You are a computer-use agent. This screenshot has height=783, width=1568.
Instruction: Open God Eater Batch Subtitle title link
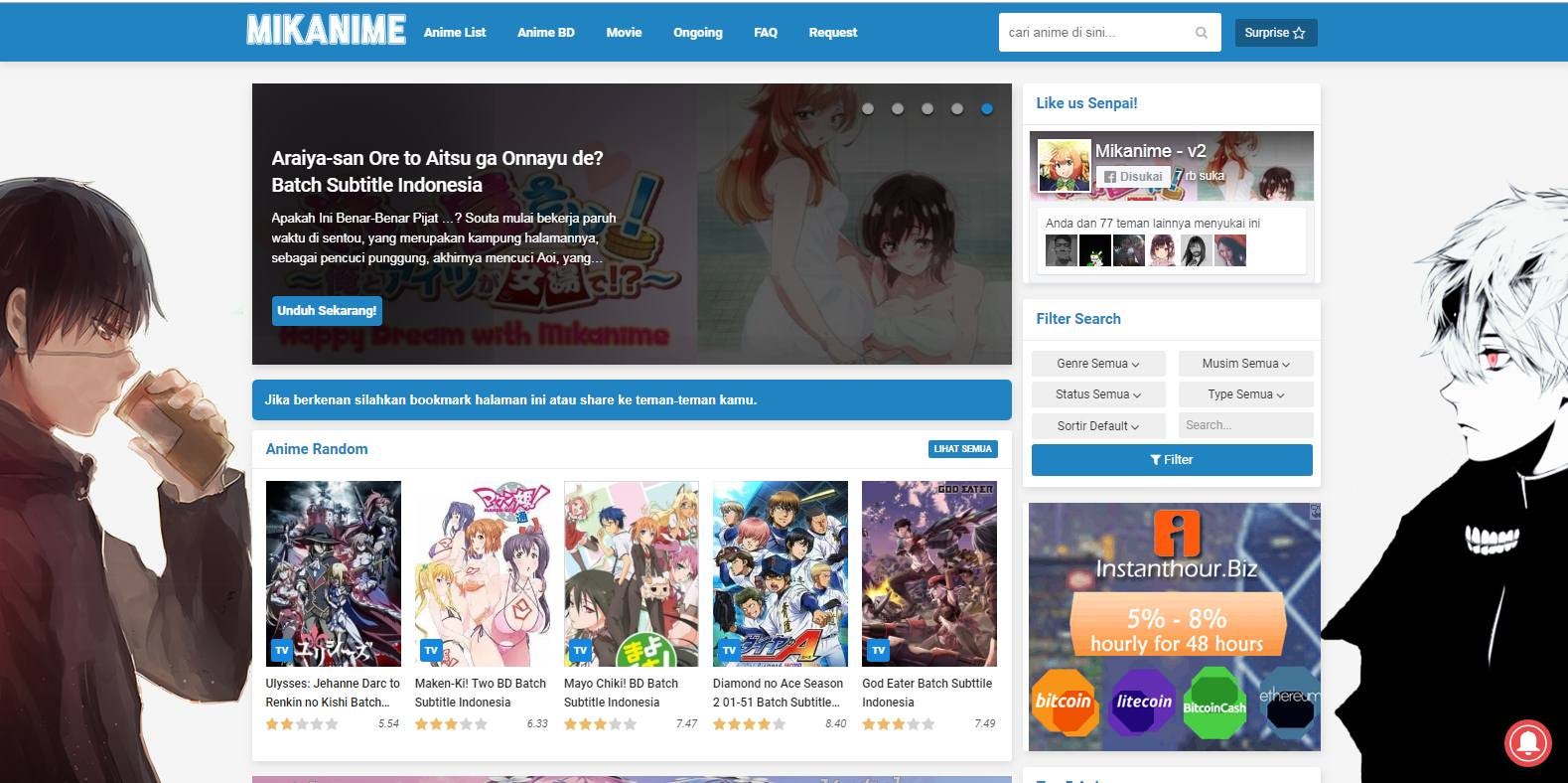927,693
